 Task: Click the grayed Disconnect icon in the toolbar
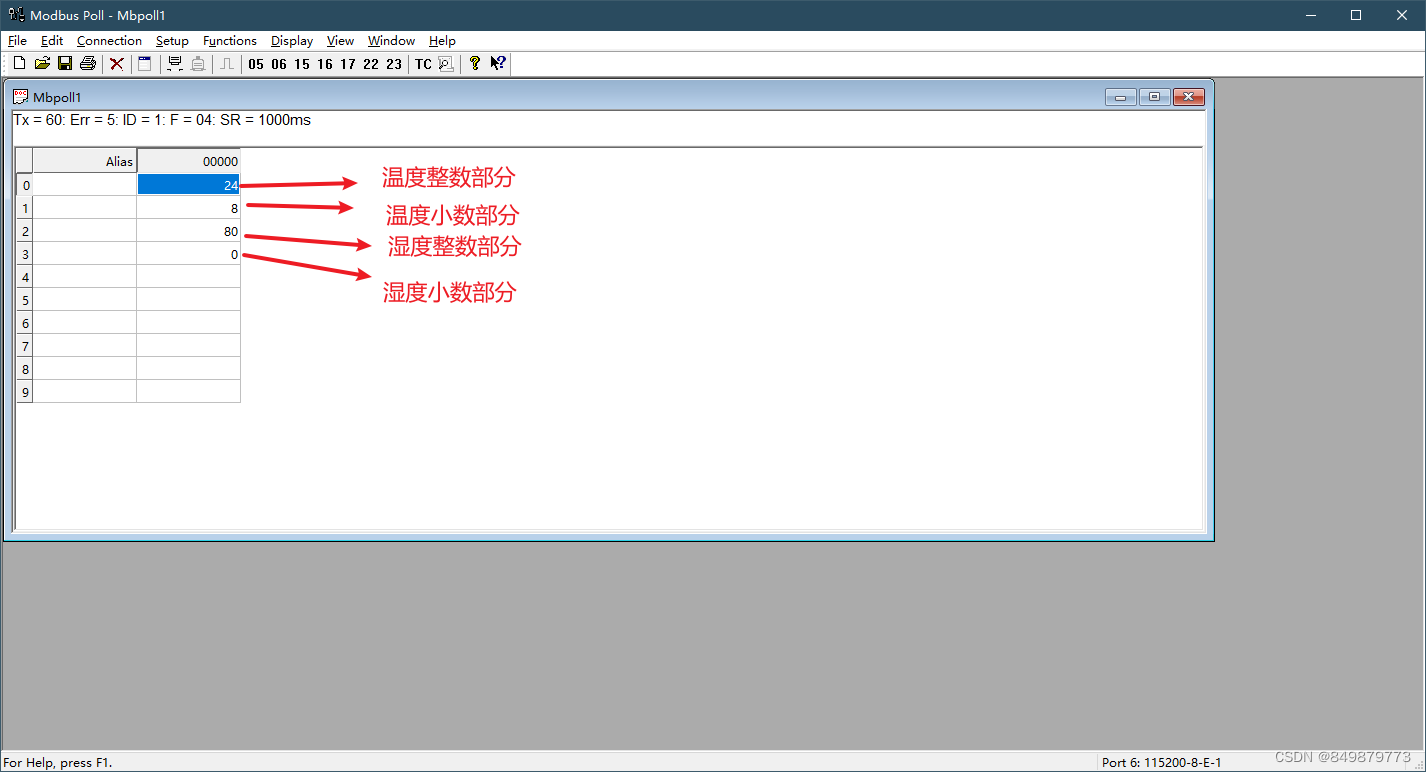point(198,64)
